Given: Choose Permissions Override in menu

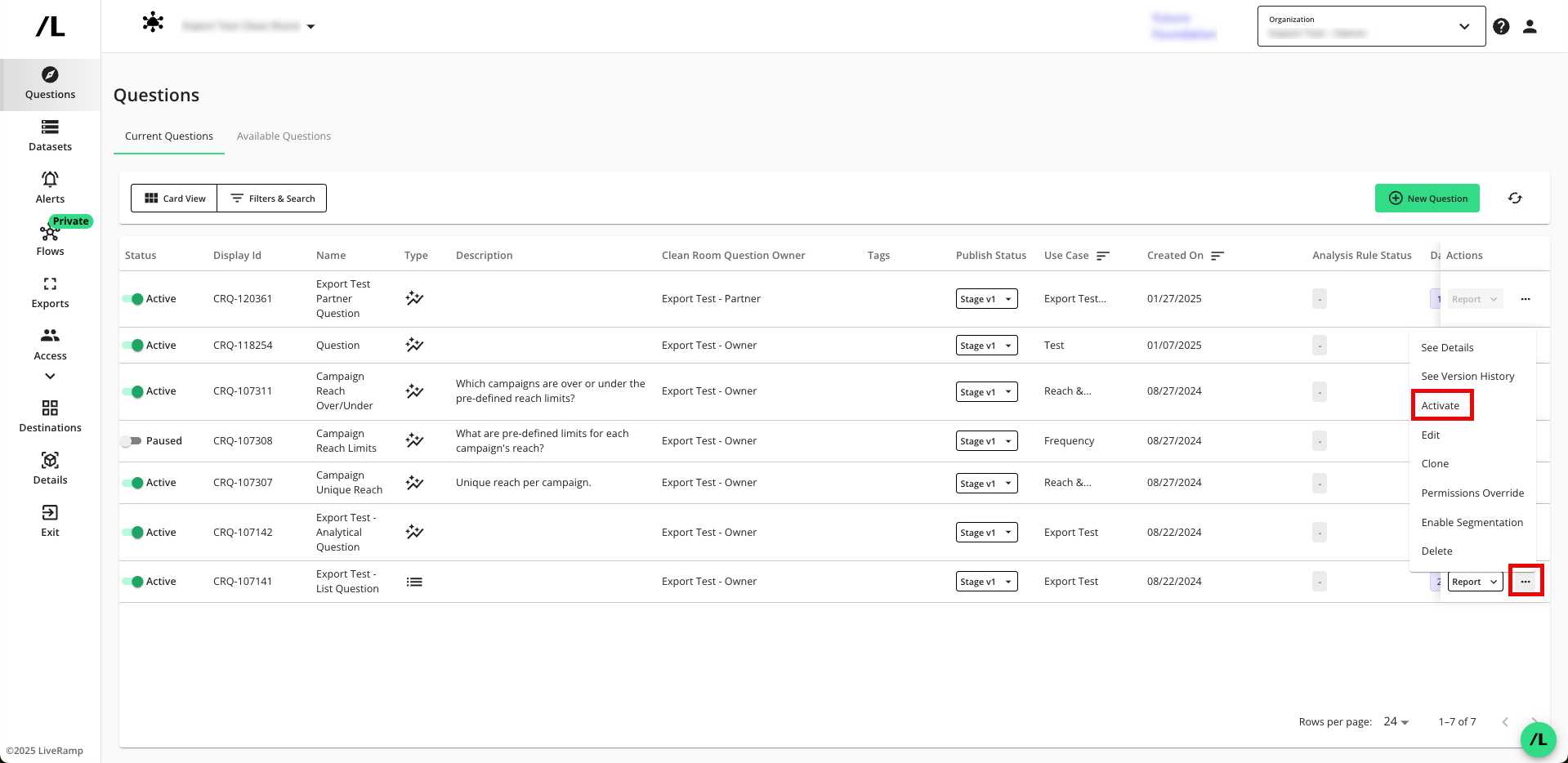Looking at the screenshot, I should 1472,493.
